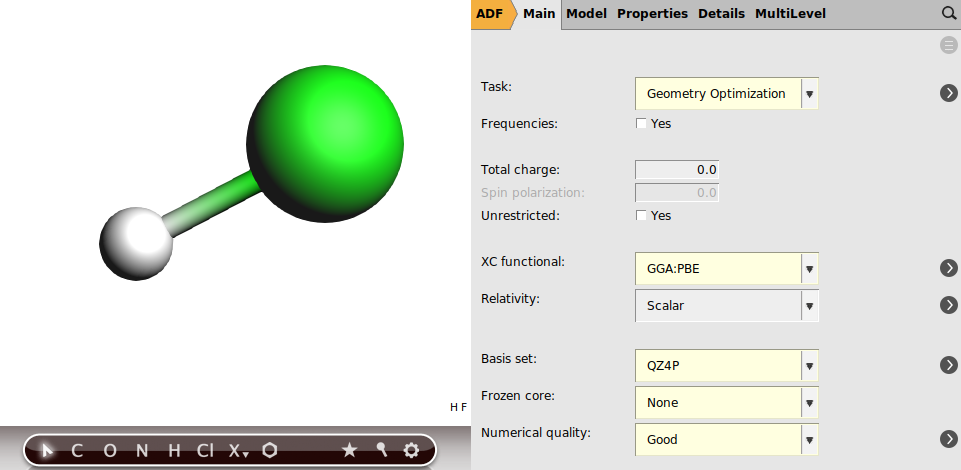
Task: Open the Relativity dropdown set to Scalar
Action: [x=727, y=305]
